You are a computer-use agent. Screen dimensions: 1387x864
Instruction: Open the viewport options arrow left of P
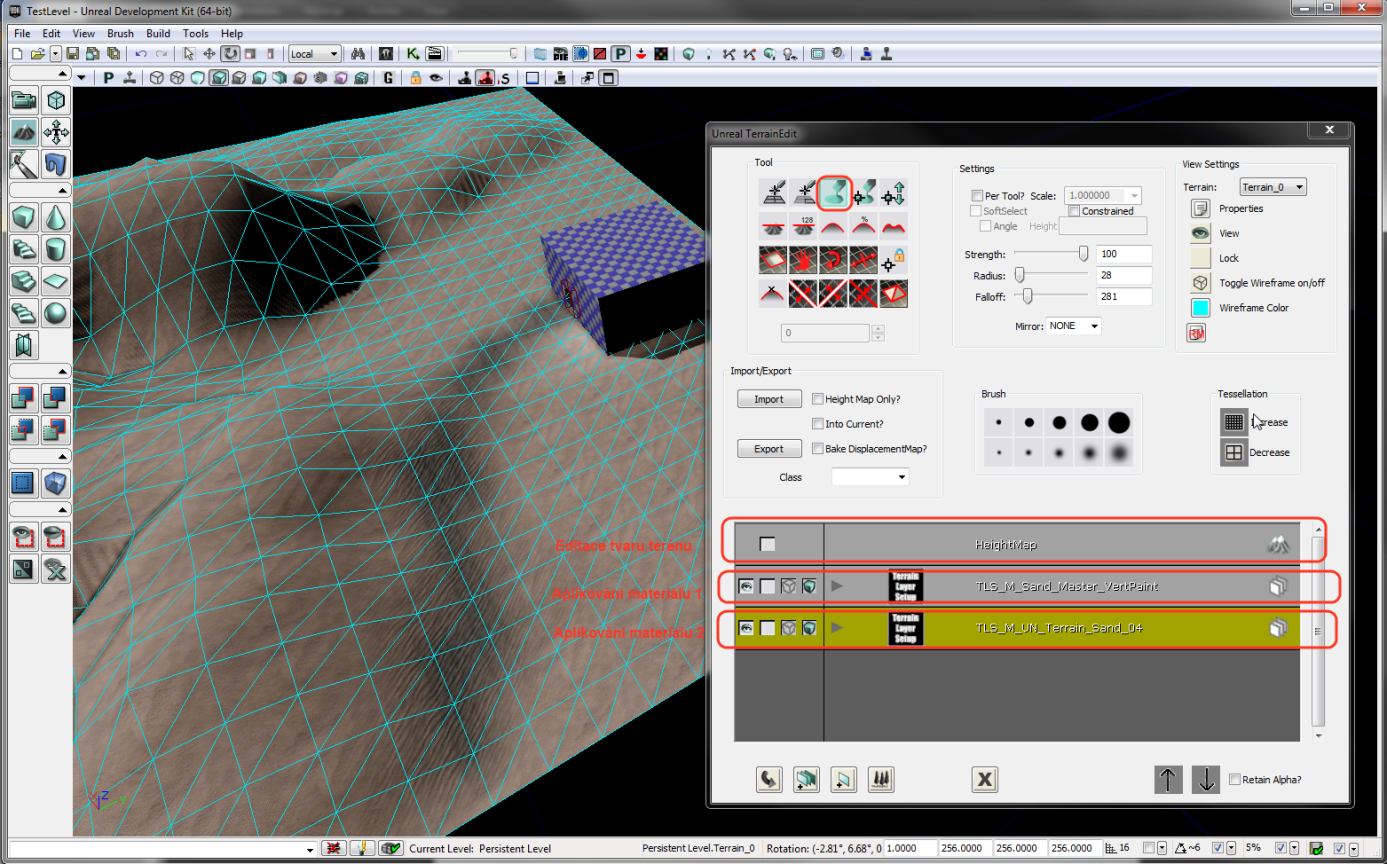click(x=82, y=78)
